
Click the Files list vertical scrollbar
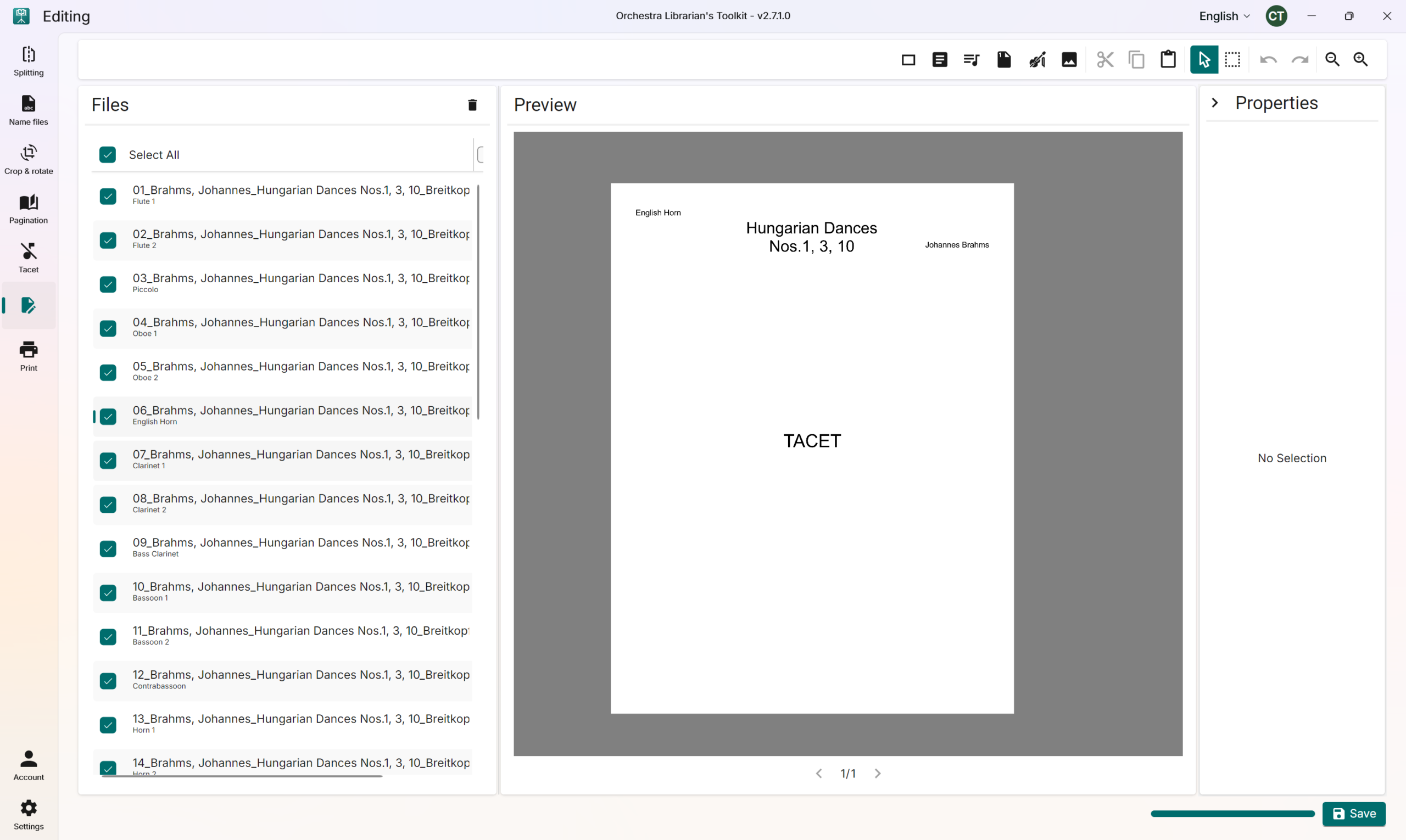click(478, 302)
